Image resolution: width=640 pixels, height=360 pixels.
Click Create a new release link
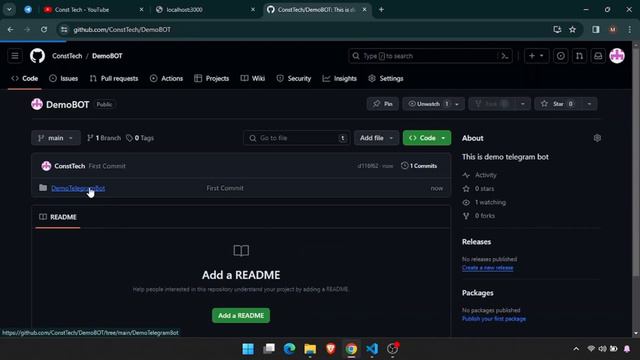pos(488,268)
